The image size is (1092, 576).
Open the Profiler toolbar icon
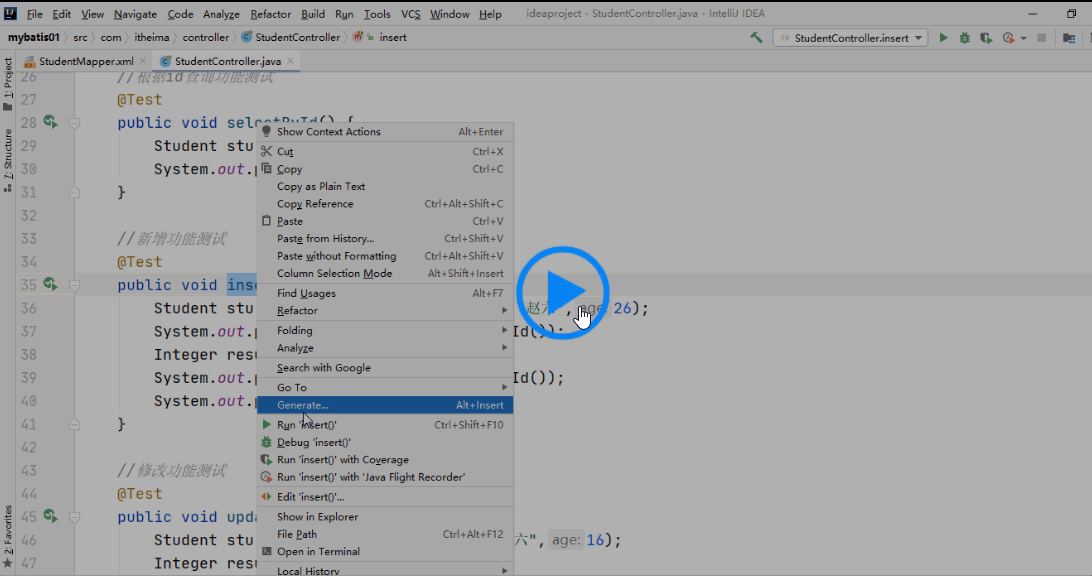[x=1008, y=37]
